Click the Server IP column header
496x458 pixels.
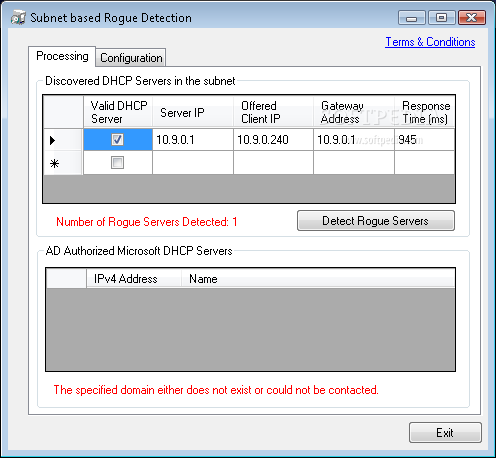(x=193, y=112)
